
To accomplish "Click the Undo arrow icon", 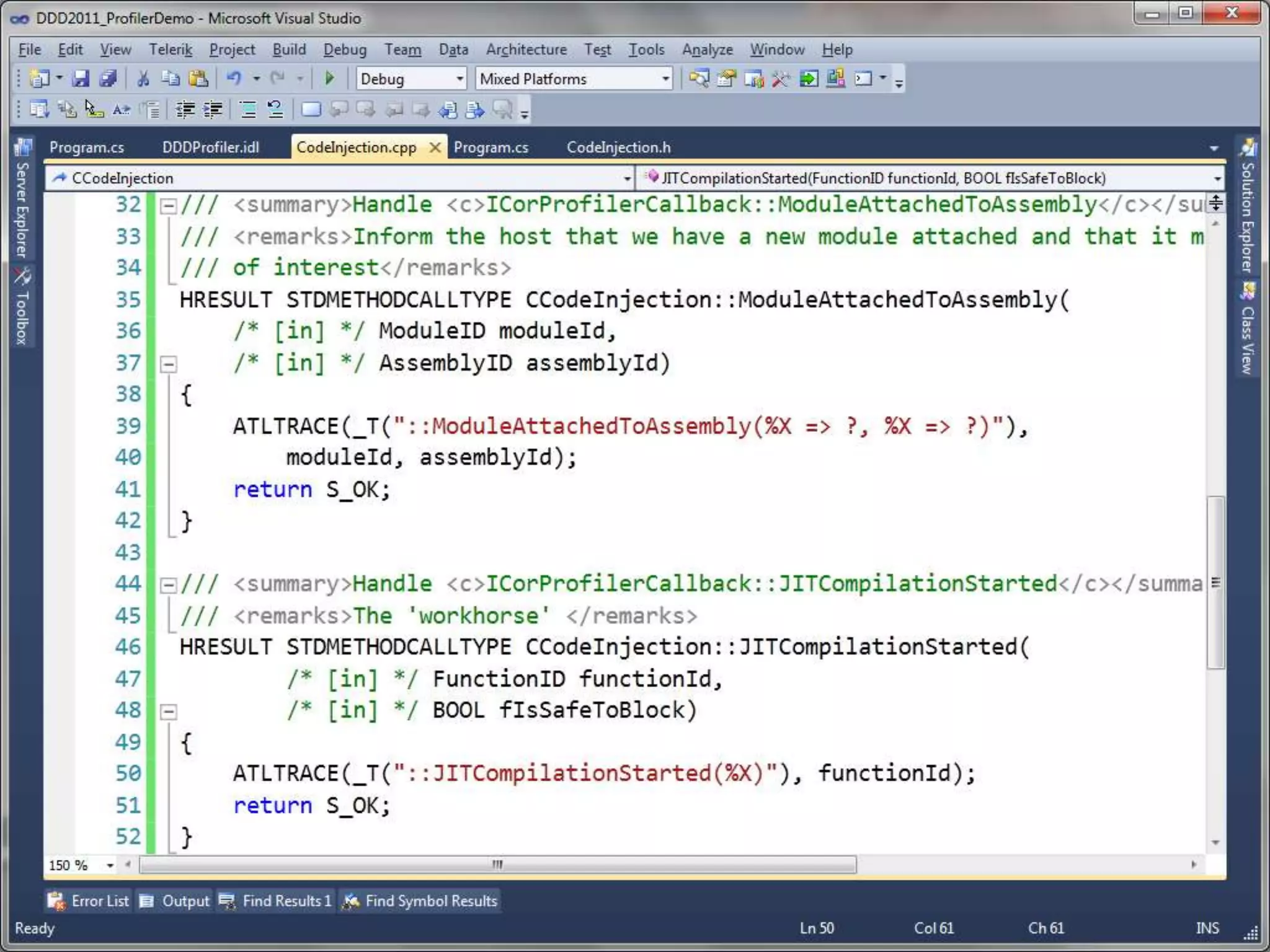I will pos(234,79).
